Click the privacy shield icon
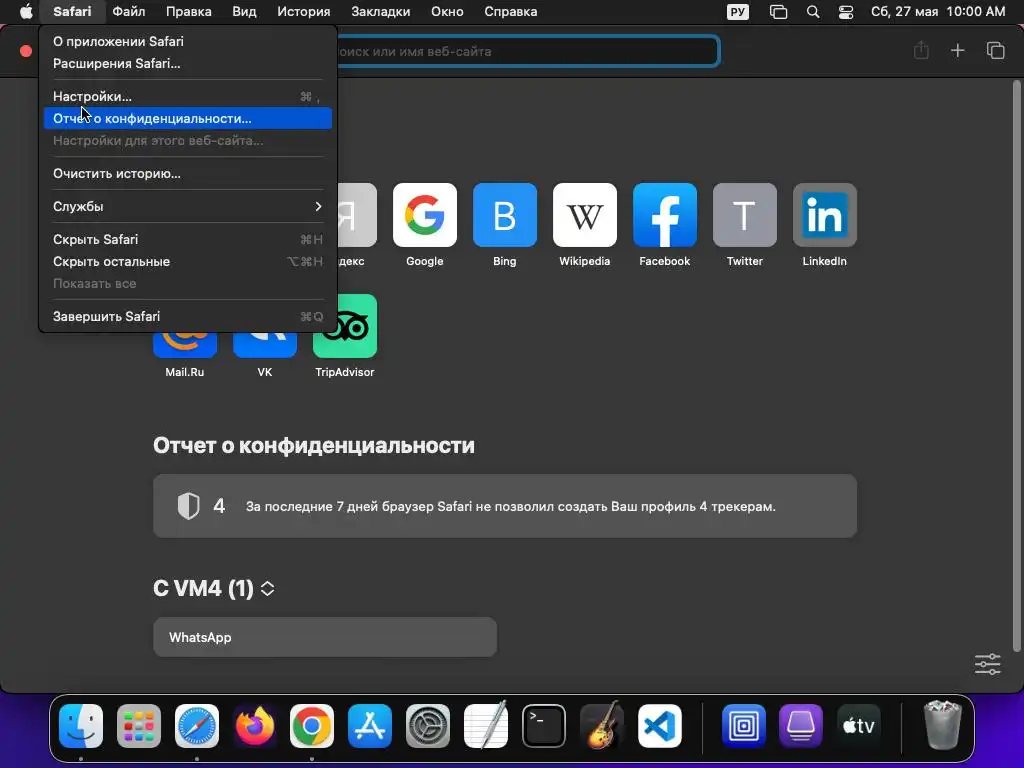 [188, 506]
